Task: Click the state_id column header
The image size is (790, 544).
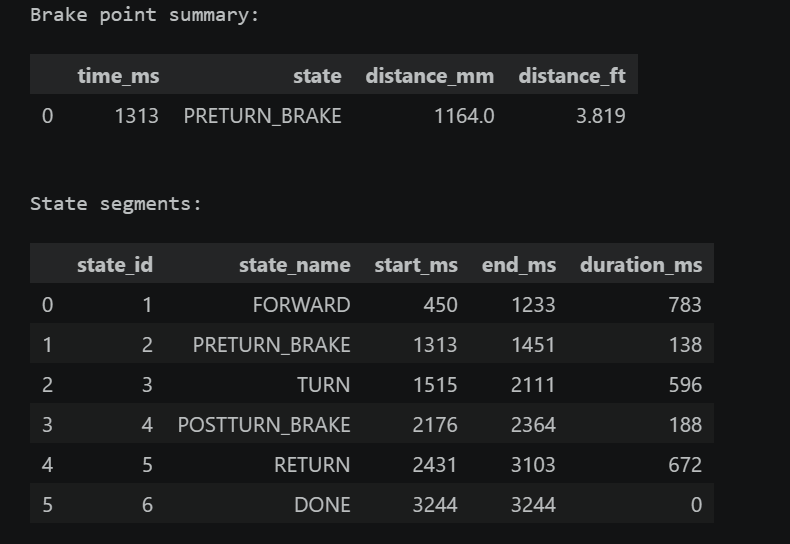Action: (x=115, y=265)
